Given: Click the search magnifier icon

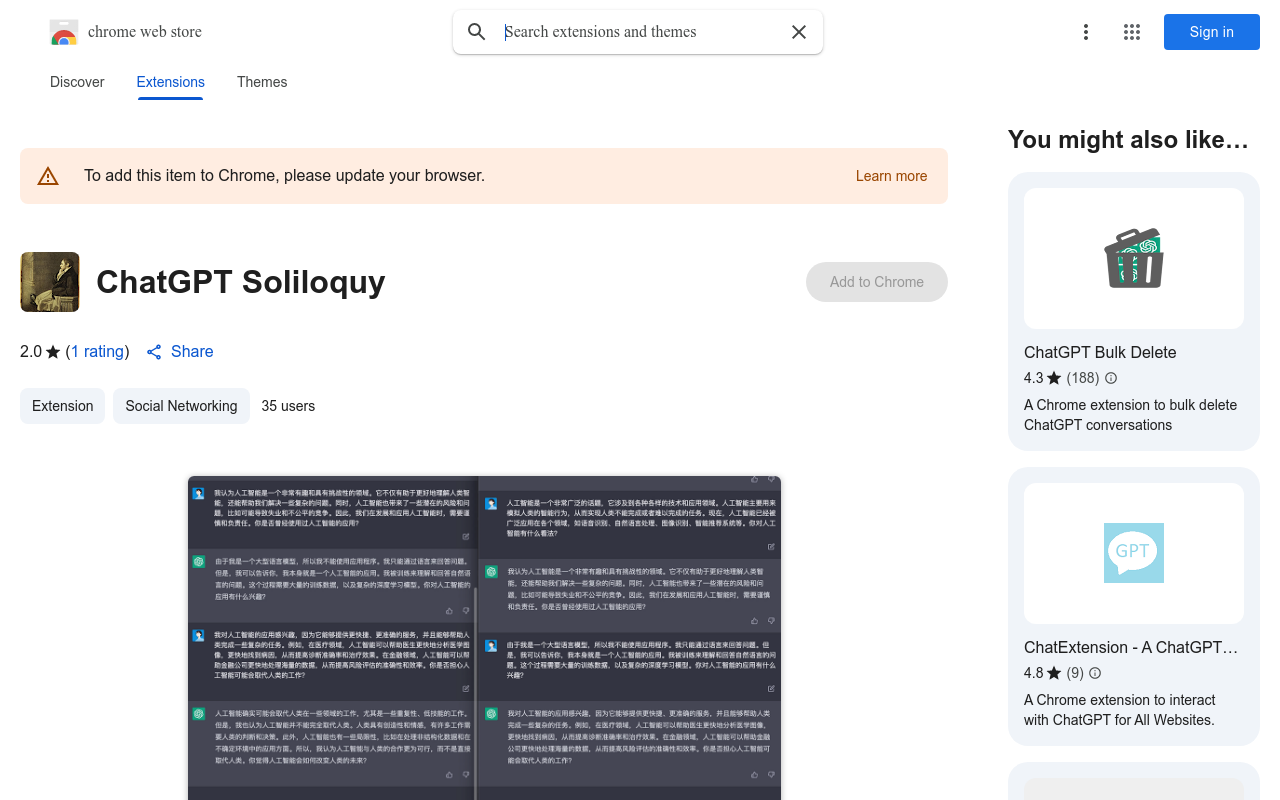Looking at the screenshot, I should click(x=477, y=32).
